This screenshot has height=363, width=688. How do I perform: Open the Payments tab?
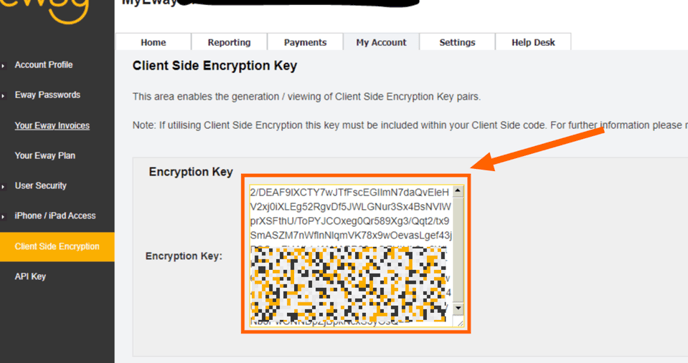click(305, 42)
